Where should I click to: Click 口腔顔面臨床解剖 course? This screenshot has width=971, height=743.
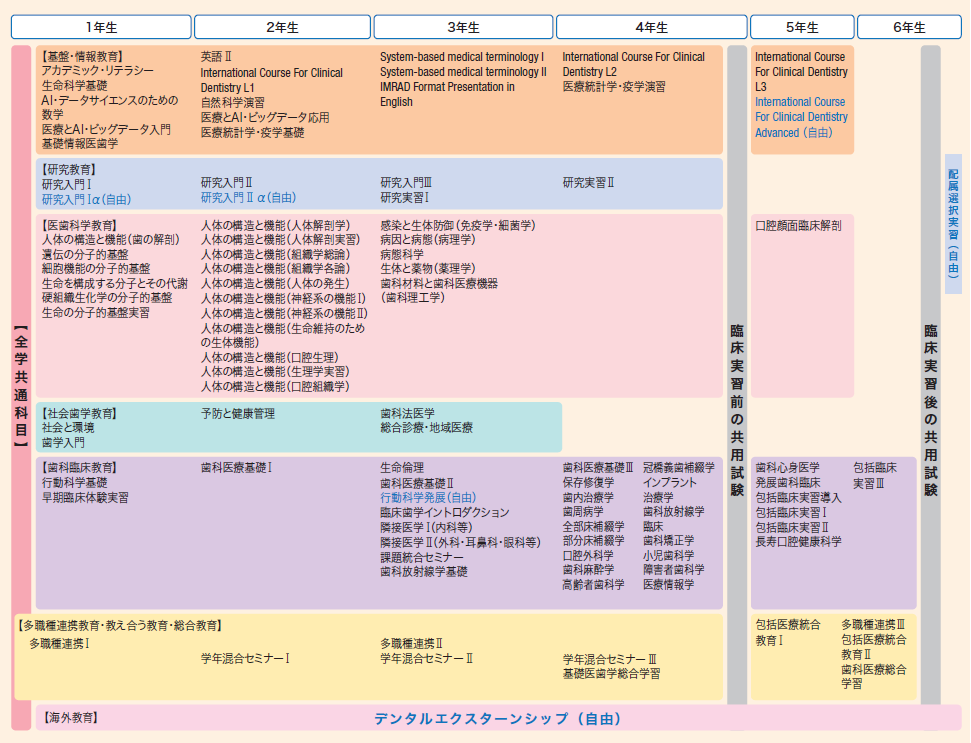[798, 226]
